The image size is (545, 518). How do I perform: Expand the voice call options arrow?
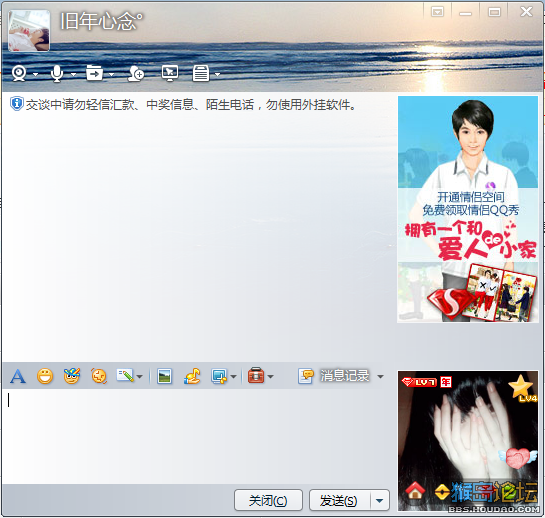point(73,74)
